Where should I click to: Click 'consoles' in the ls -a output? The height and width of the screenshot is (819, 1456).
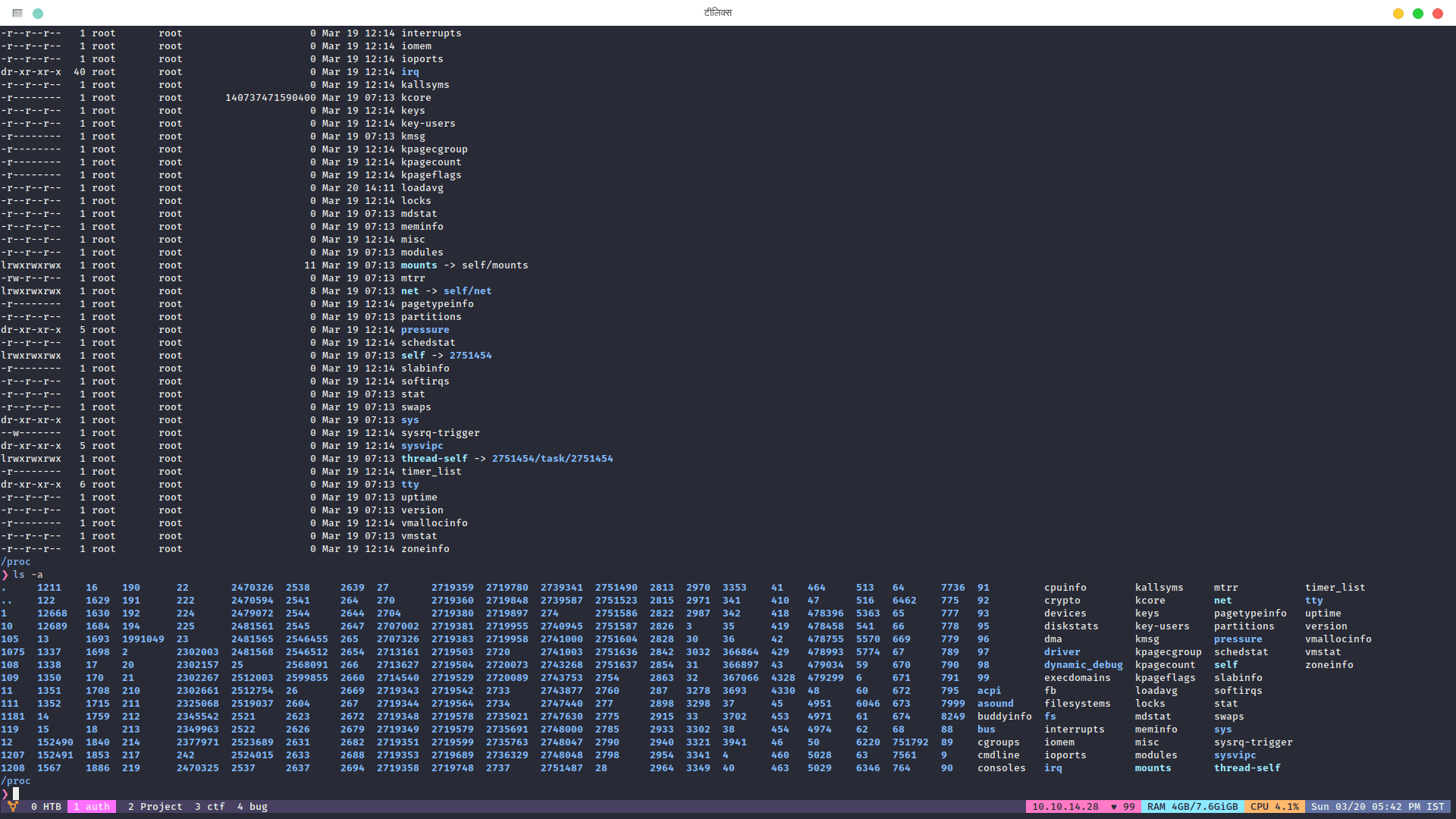(1002, 768)
